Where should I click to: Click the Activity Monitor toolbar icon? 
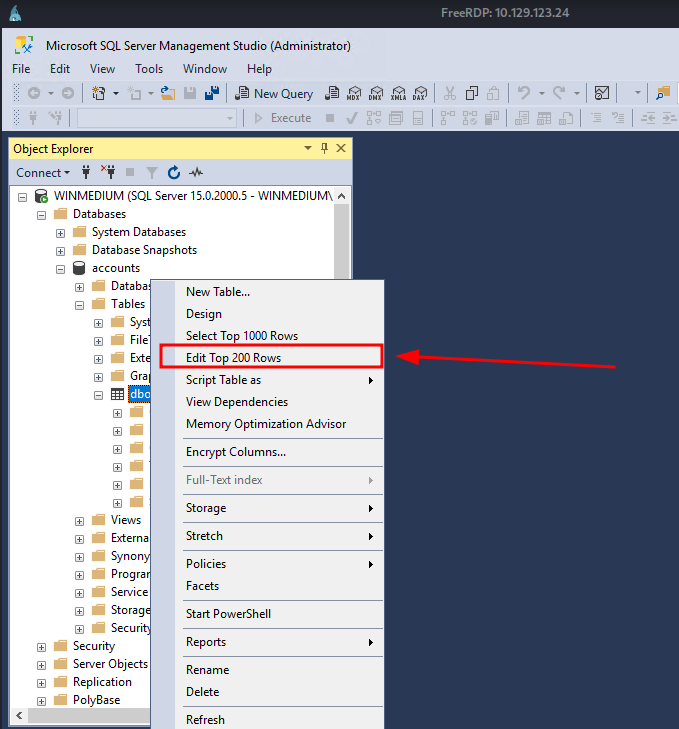pyautogui.click(x=602, y=93)
